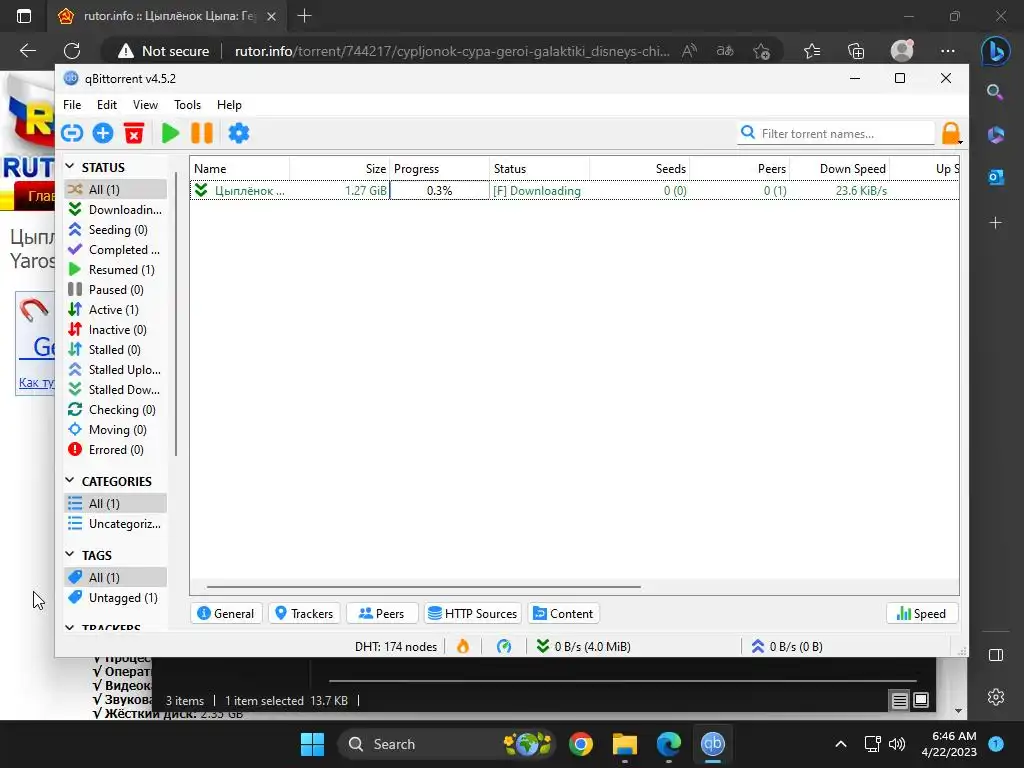Switch to the HTTP Sources tab
1024x768 pixels.
[473, 613]
